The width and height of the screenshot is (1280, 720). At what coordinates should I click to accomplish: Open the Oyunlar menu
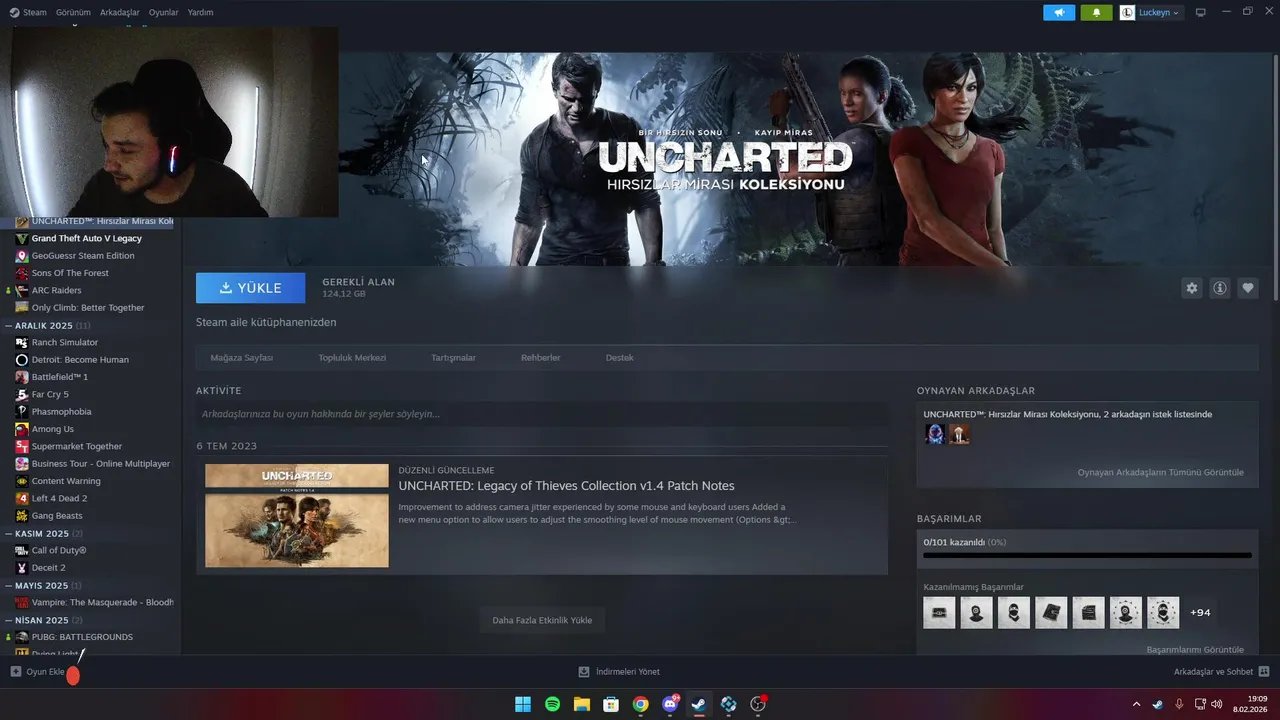(x=163, y=12)
